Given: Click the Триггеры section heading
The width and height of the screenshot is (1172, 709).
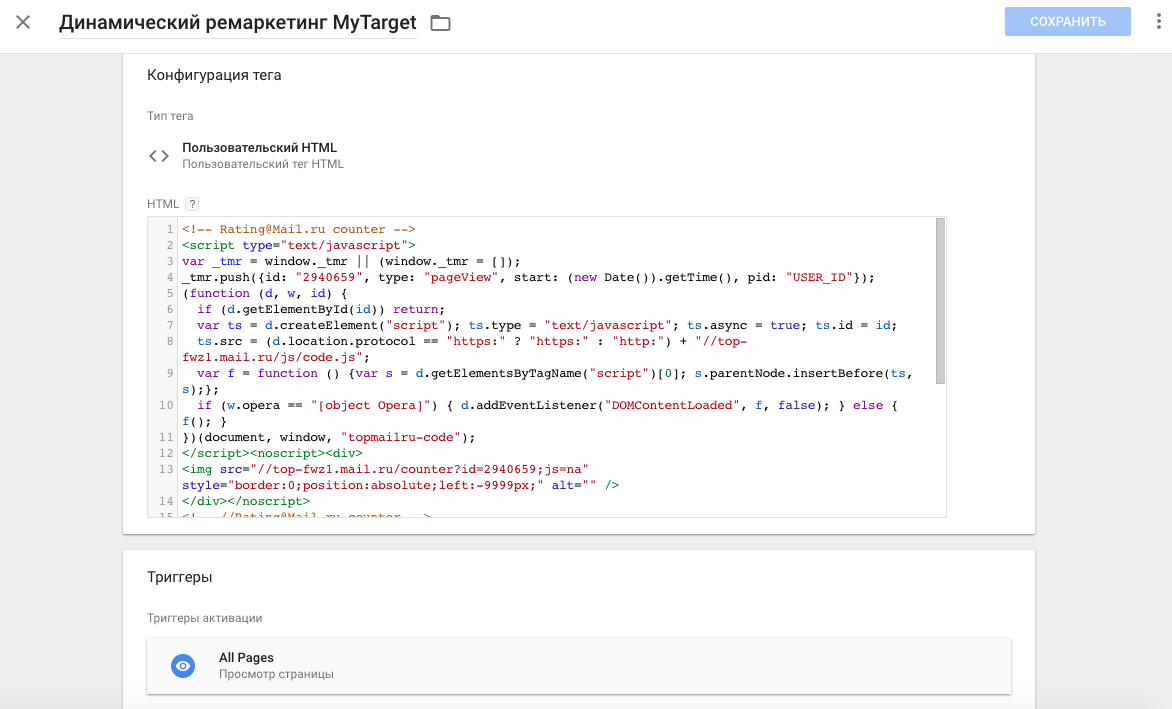Looking at the screenshot, I should [x=179, y=578].
